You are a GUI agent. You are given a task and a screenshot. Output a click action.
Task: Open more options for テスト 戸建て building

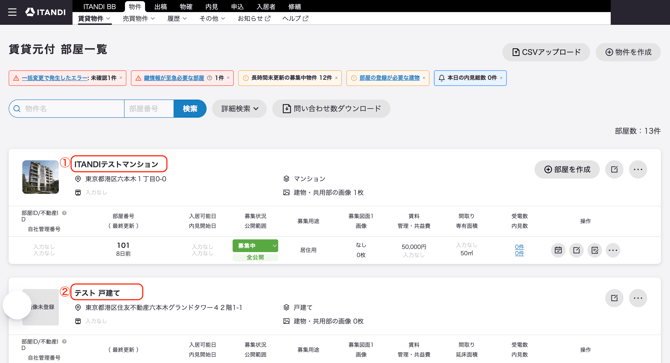(638, 298)
